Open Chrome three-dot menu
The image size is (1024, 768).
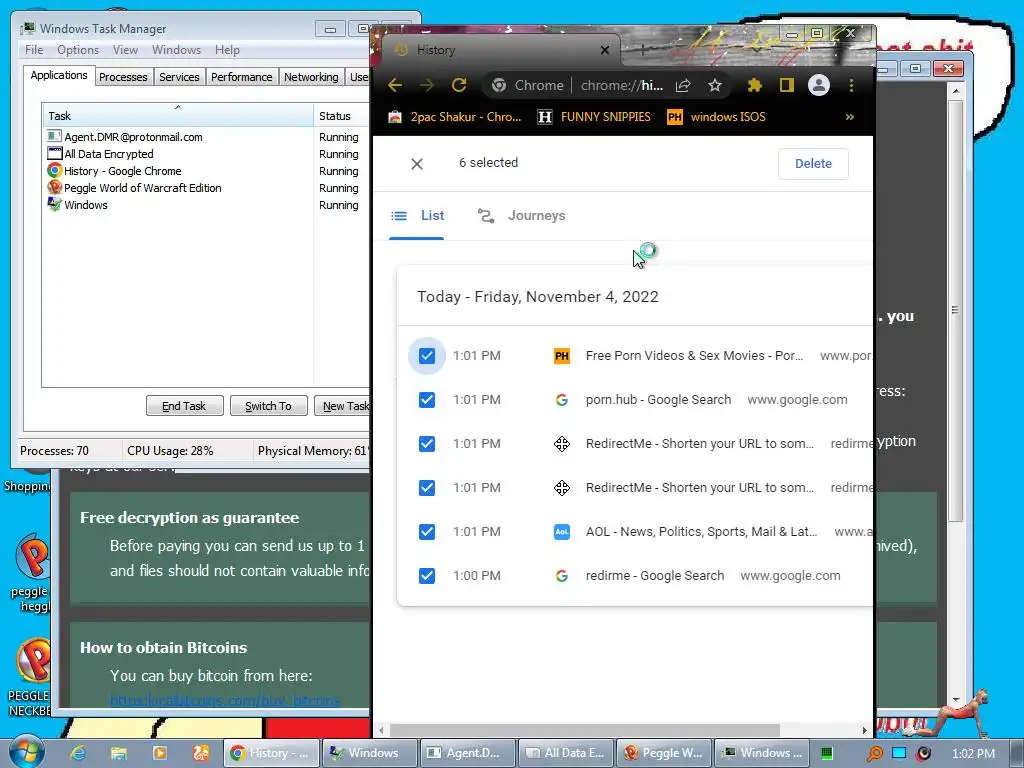coord(851,85)
